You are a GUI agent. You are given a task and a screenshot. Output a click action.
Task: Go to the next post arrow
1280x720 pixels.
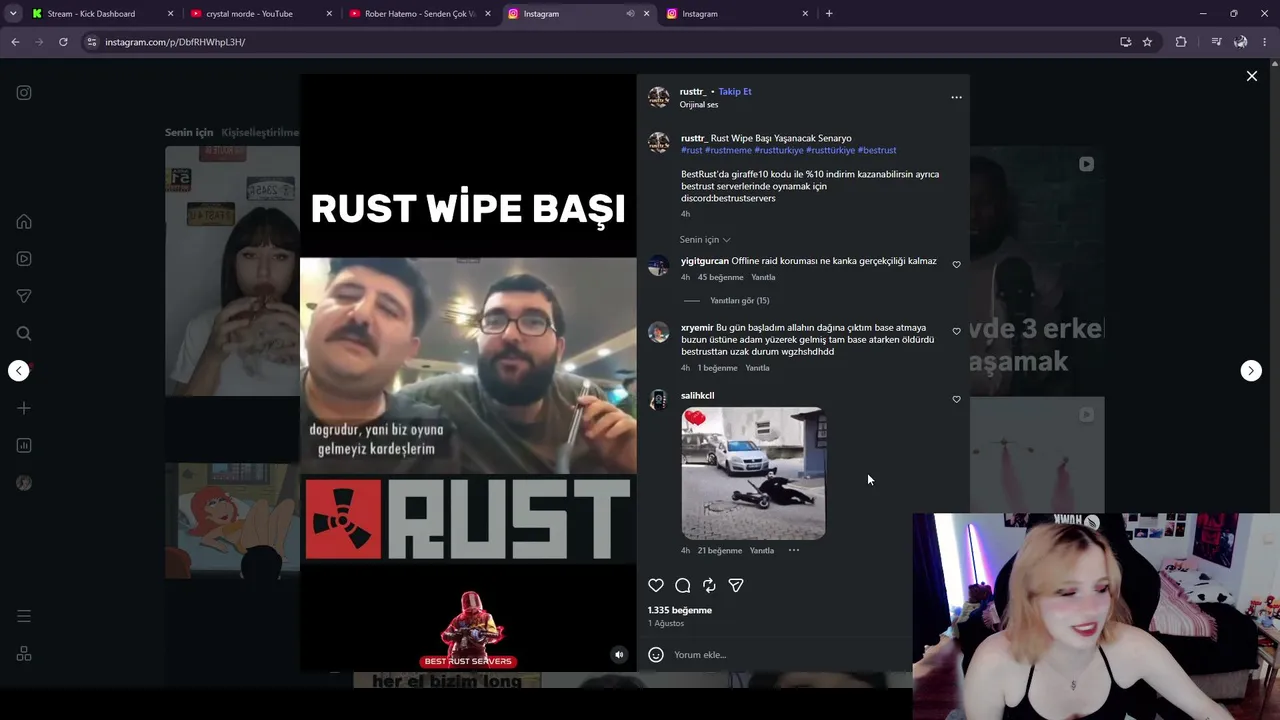(1251, 371)
